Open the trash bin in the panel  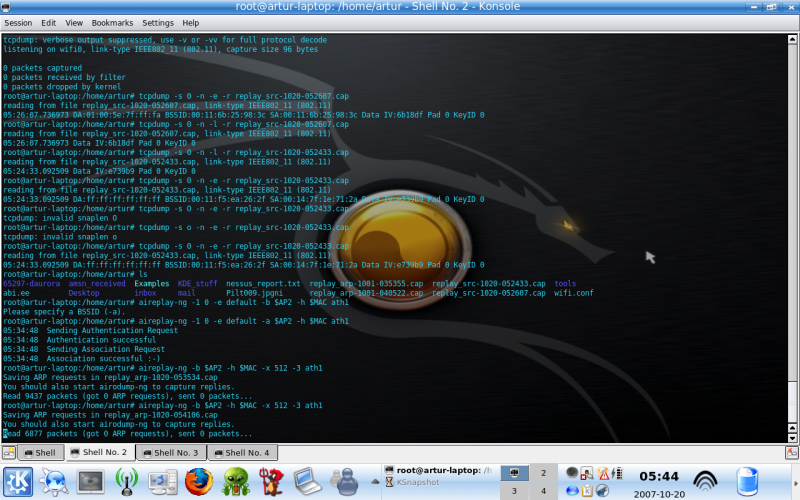(747, 481)
